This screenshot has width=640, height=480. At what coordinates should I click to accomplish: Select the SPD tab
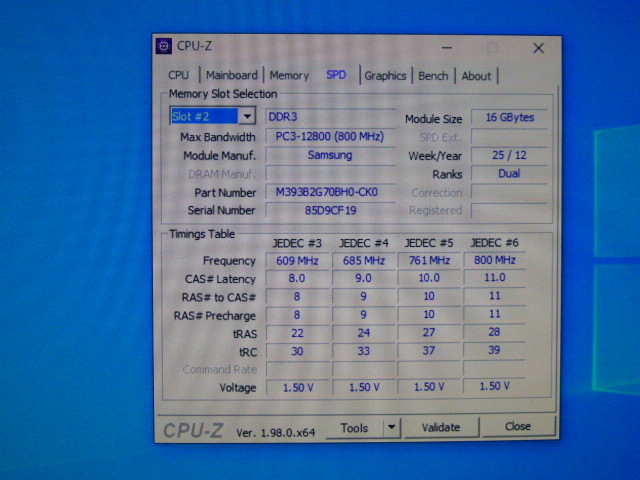pyautogui.click(x=336, y=75)
